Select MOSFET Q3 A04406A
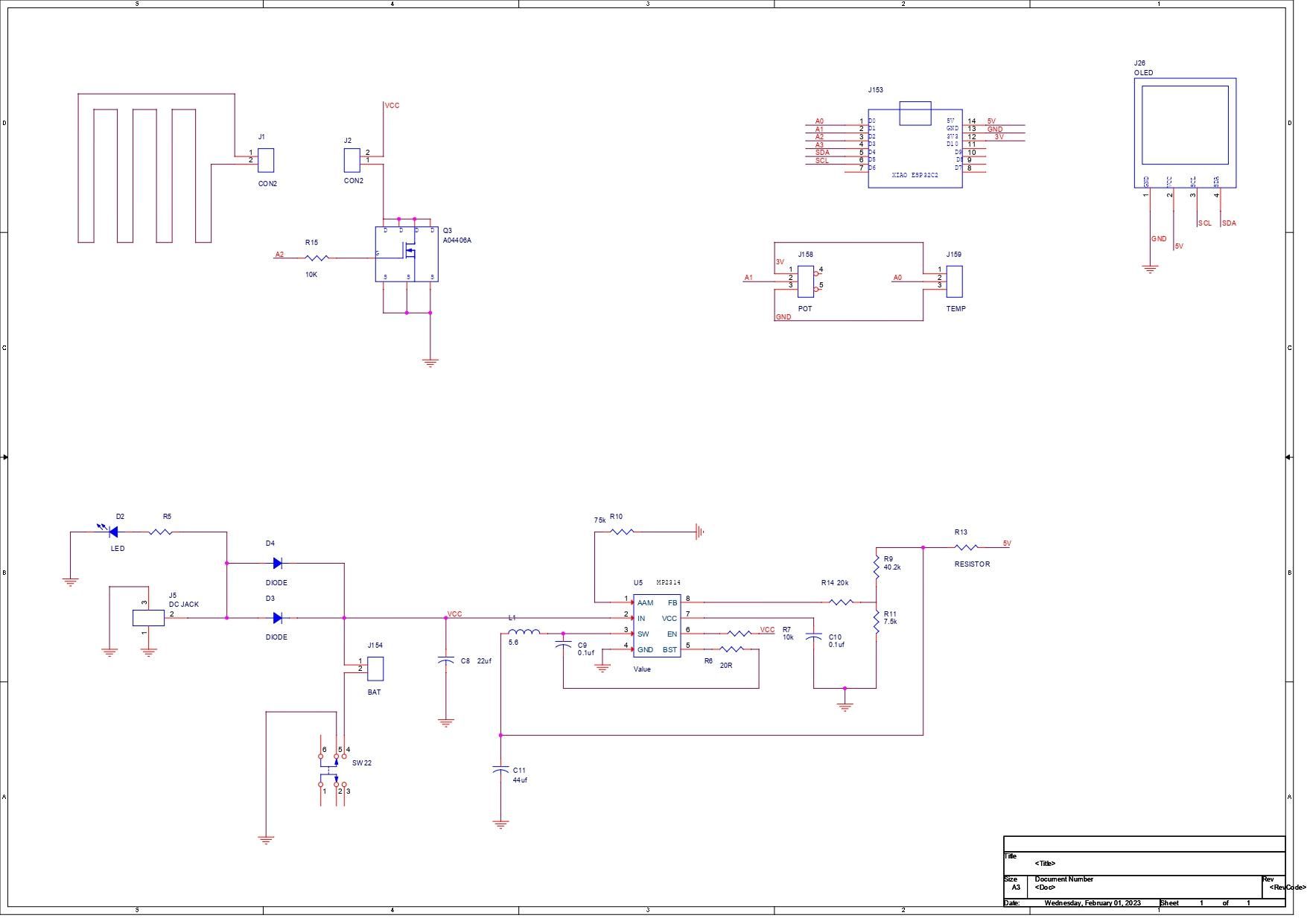The image size is (1307, 924). point(408,255)
